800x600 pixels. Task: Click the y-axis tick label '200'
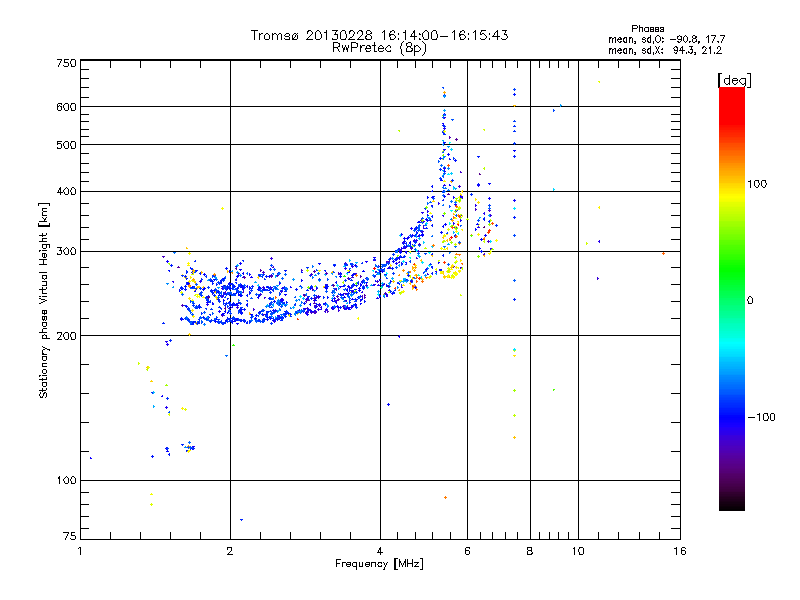click(x=66, y=336)
